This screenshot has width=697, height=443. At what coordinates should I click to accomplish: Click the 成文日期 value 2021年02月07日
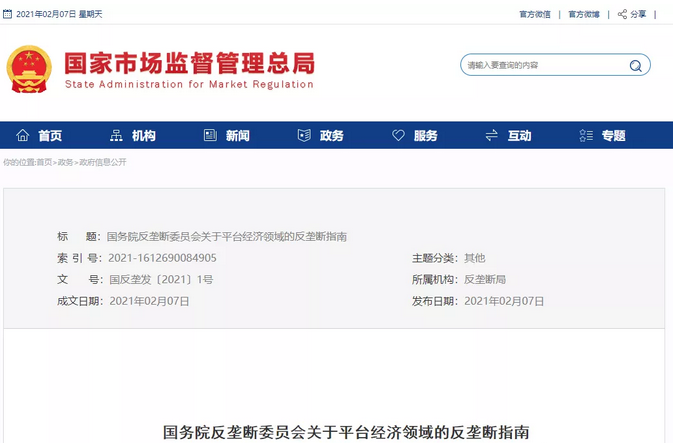149,301
